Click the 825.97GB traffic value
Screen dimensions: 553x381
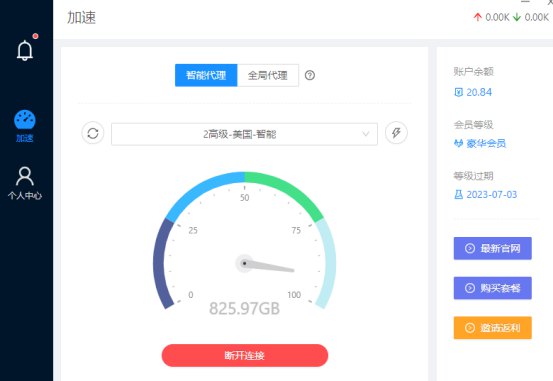coord(244,308)
